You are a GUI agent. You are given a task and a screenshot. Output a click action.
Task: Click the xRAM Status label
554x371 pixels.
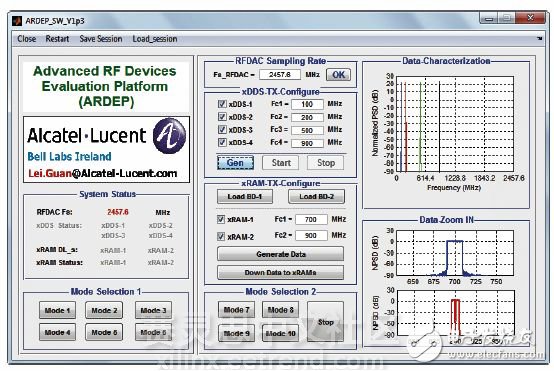point(59,263)
